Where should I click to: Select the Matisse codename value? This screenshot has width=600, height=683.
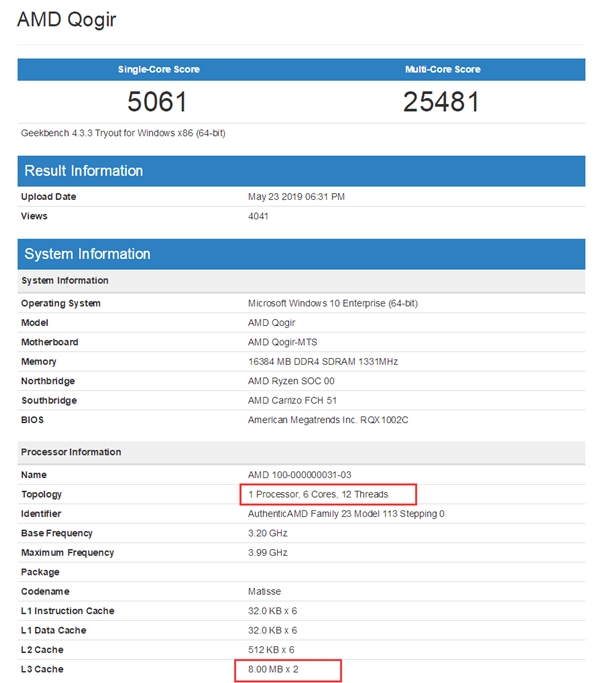pos(264,592)
